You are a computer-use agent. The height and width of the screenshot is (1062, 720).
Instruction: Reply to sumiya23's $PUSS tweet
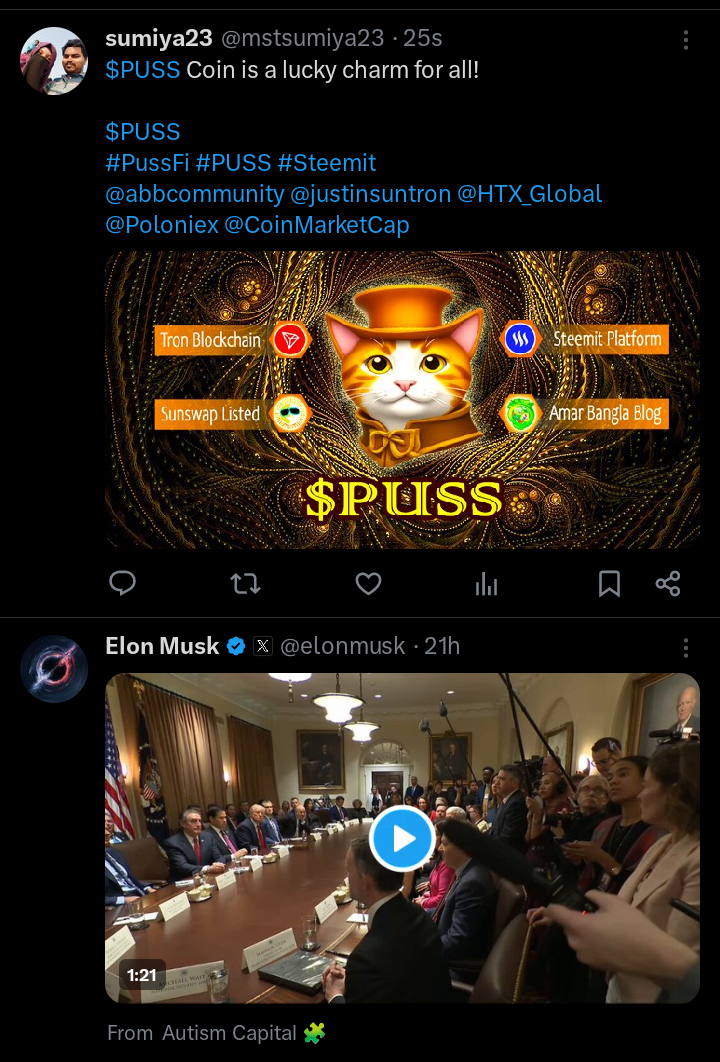pos(123,582)
